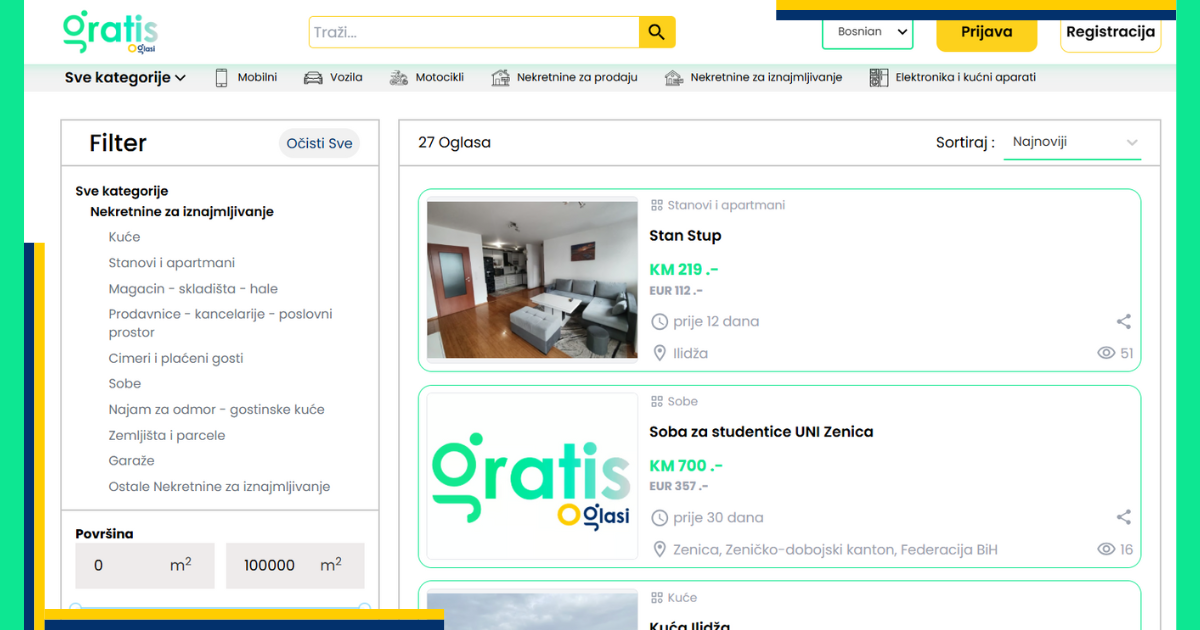The image size is (1200, 630).
Task: Open Mobilni category in the nav bar
Action: click(x=257, y=77)
